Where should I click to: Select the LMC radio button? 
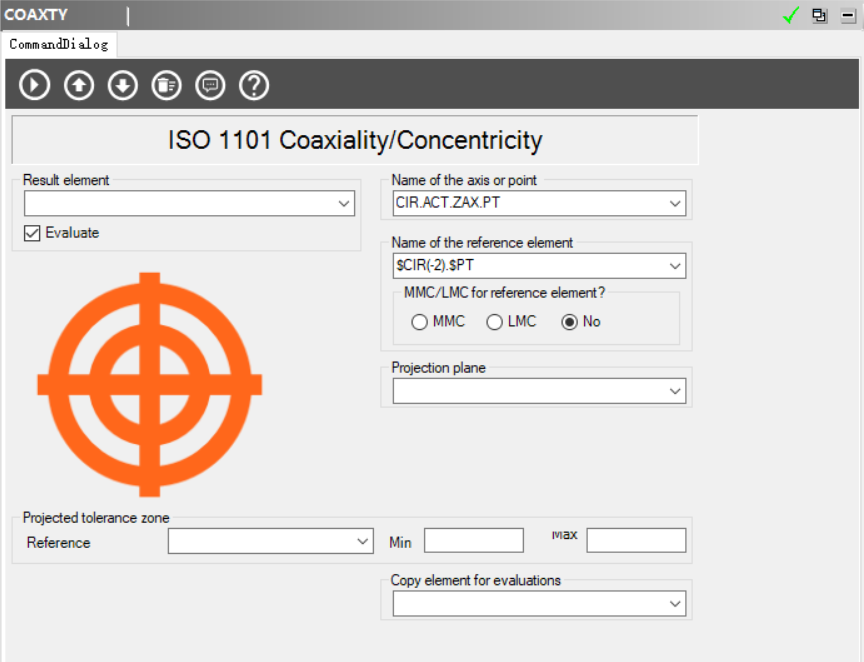tap(494, 322)
